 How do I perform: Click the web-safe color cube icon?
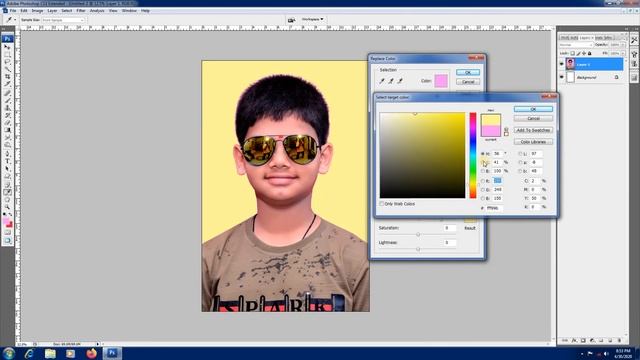[x=506, y=129]
